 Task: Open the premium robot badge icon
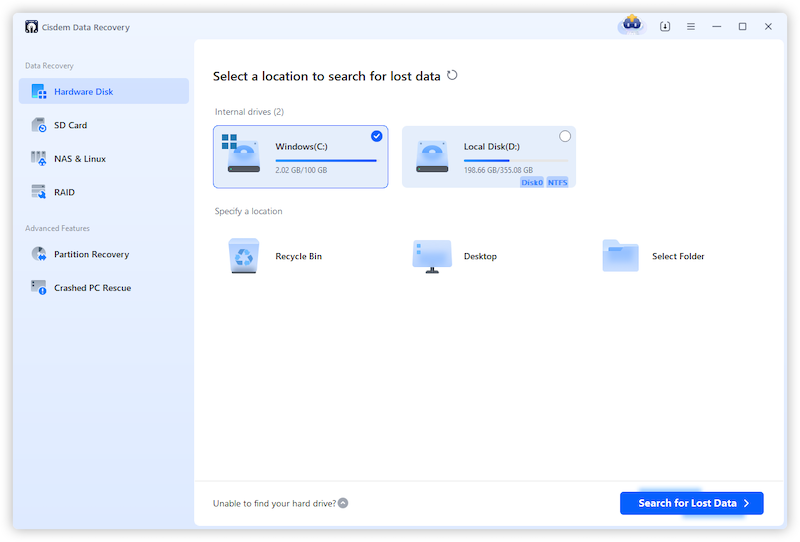point(632,24)
